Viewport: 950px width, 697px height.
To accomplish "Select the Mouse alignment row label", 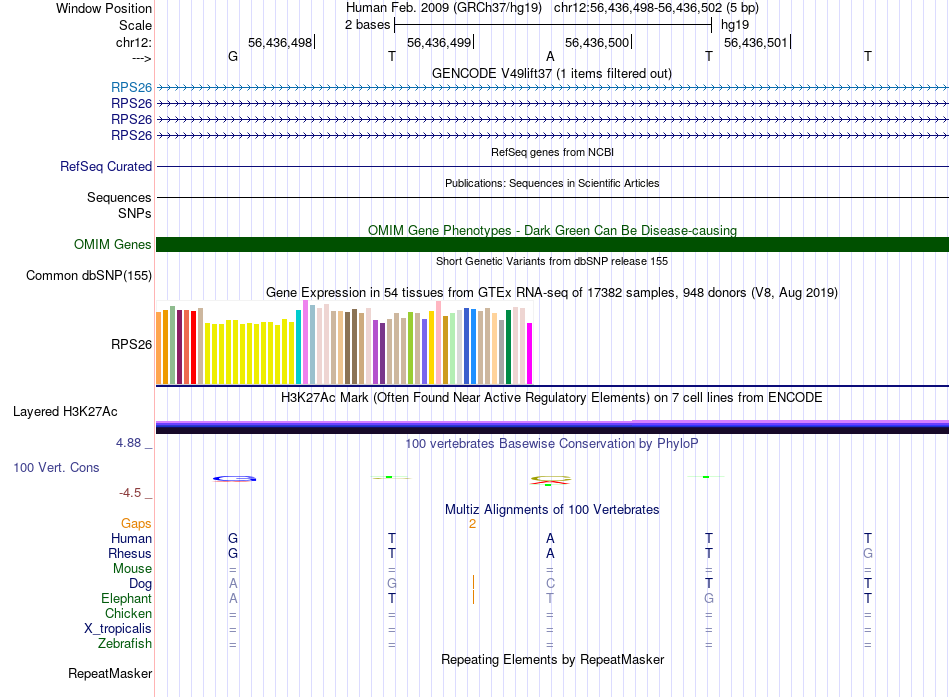I will pyautogui.click(x=132, y=569).
